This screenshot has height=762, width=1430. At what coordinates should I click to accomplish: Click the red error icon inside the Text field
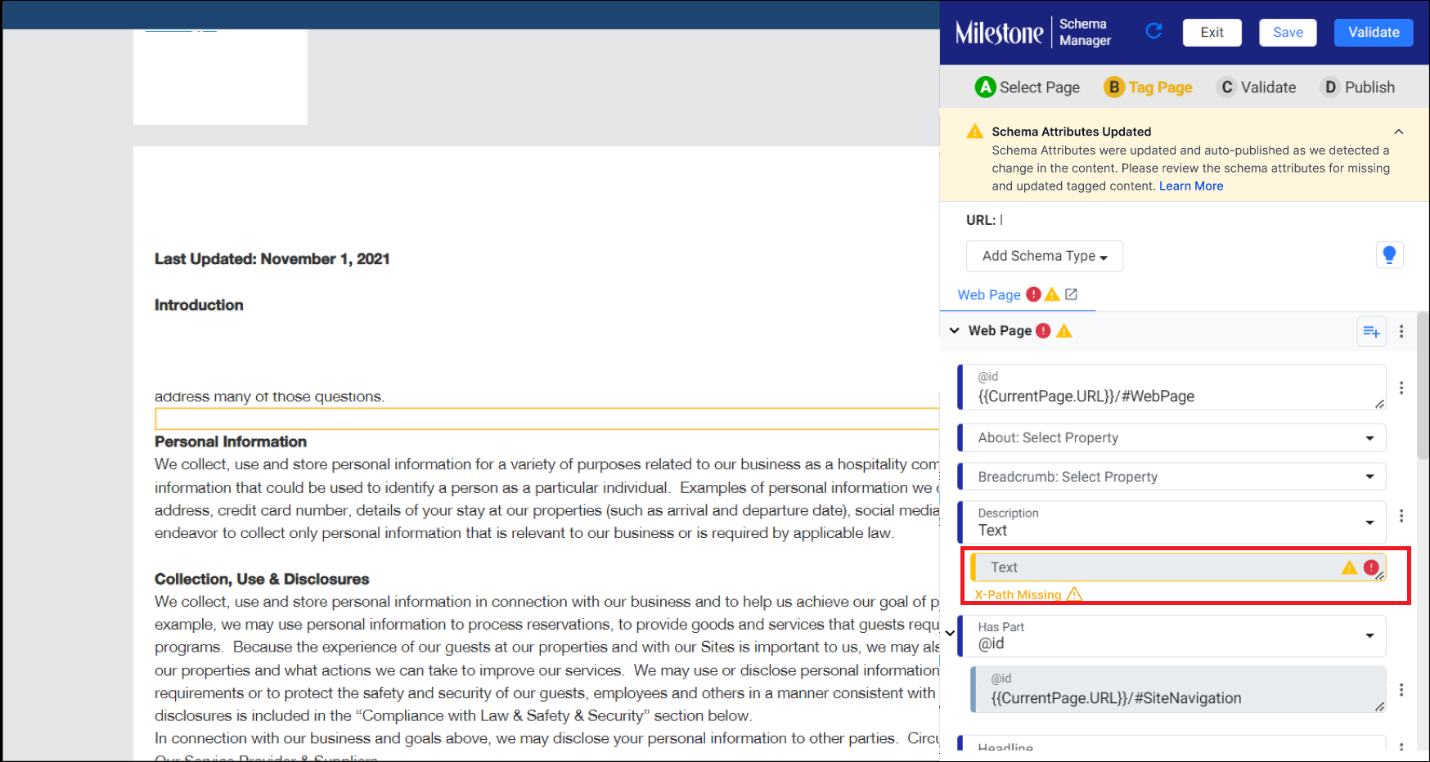[1371, 567]
